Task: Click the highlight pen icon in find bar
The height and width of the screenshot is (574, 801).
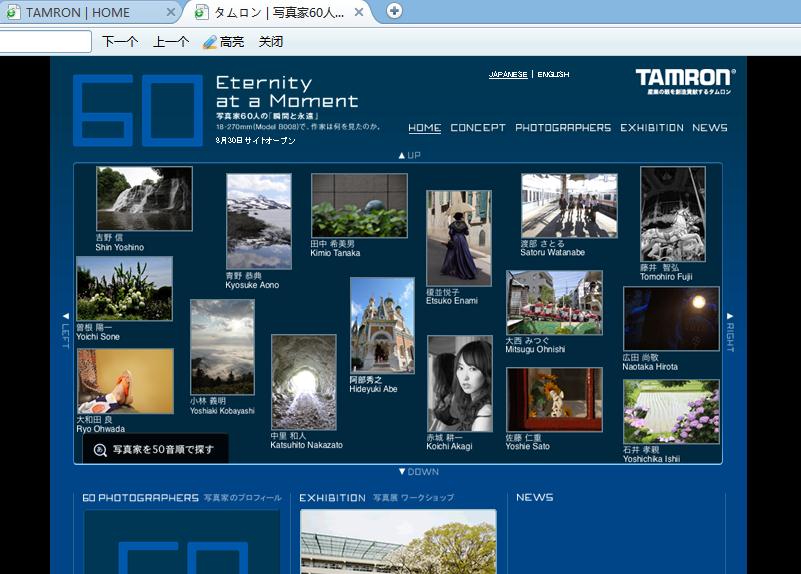Action: tap(209, 42)
